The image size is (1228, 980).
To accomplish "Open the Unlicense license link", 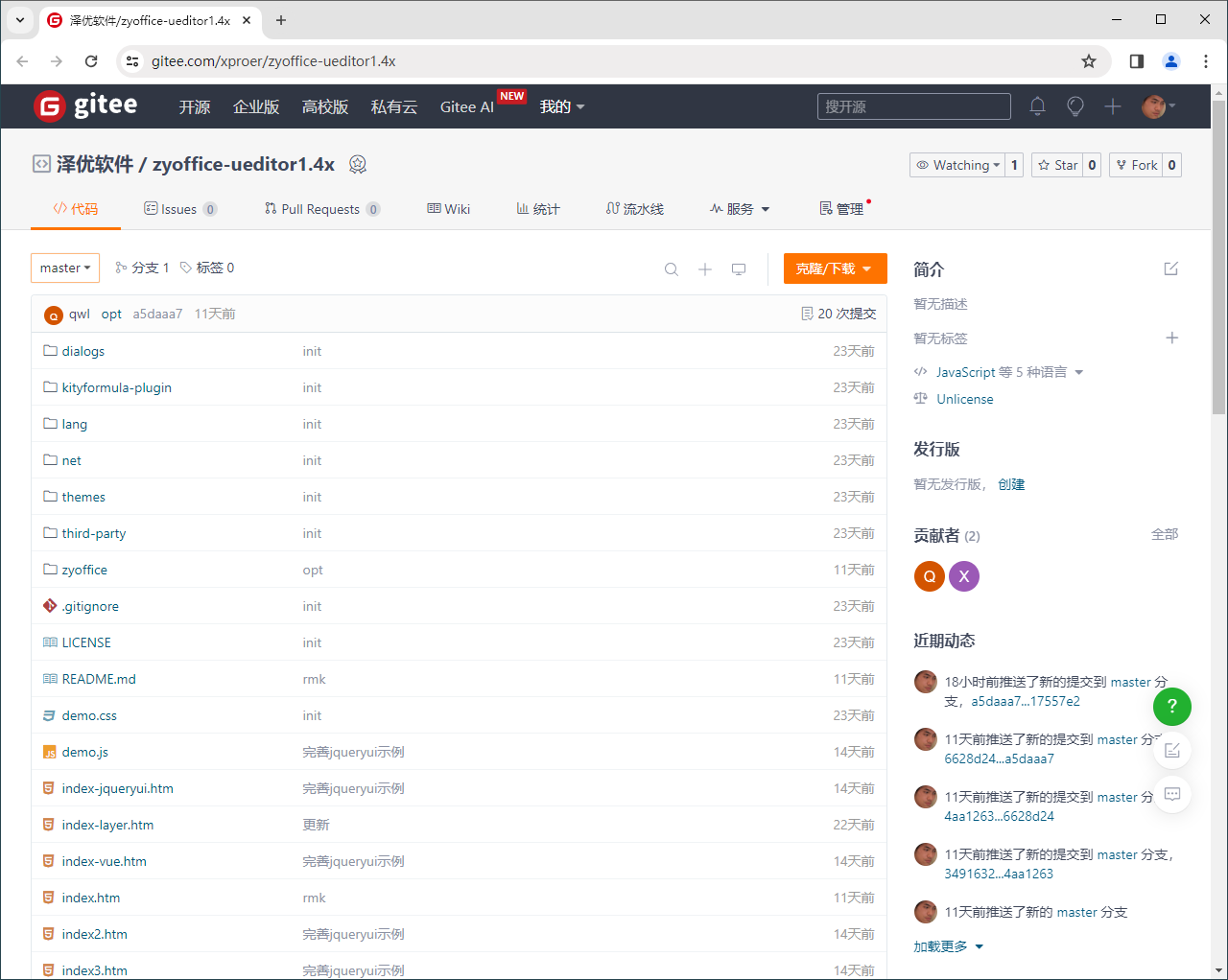I will pos(965,399).
